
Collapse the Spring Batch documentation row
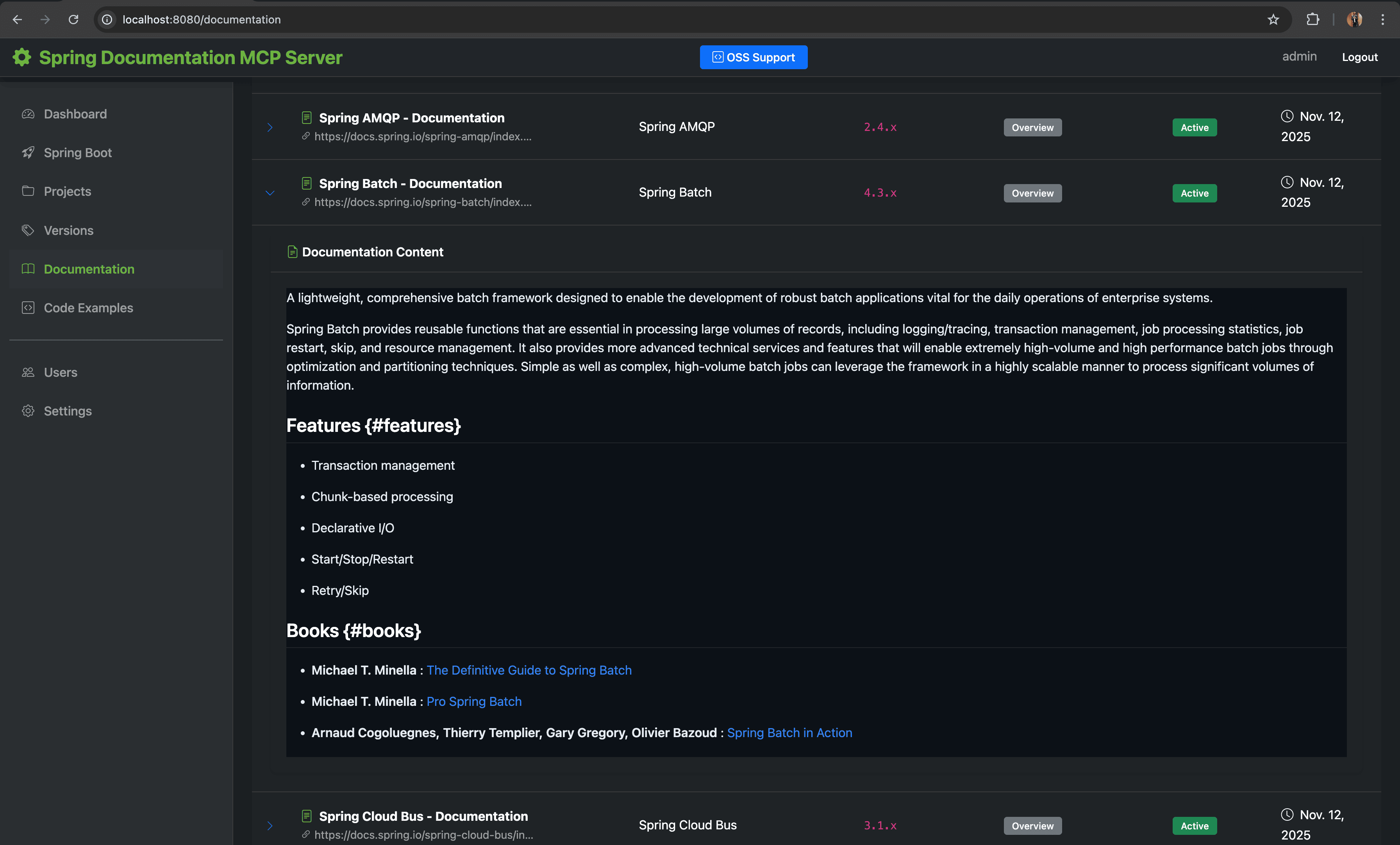270,193
